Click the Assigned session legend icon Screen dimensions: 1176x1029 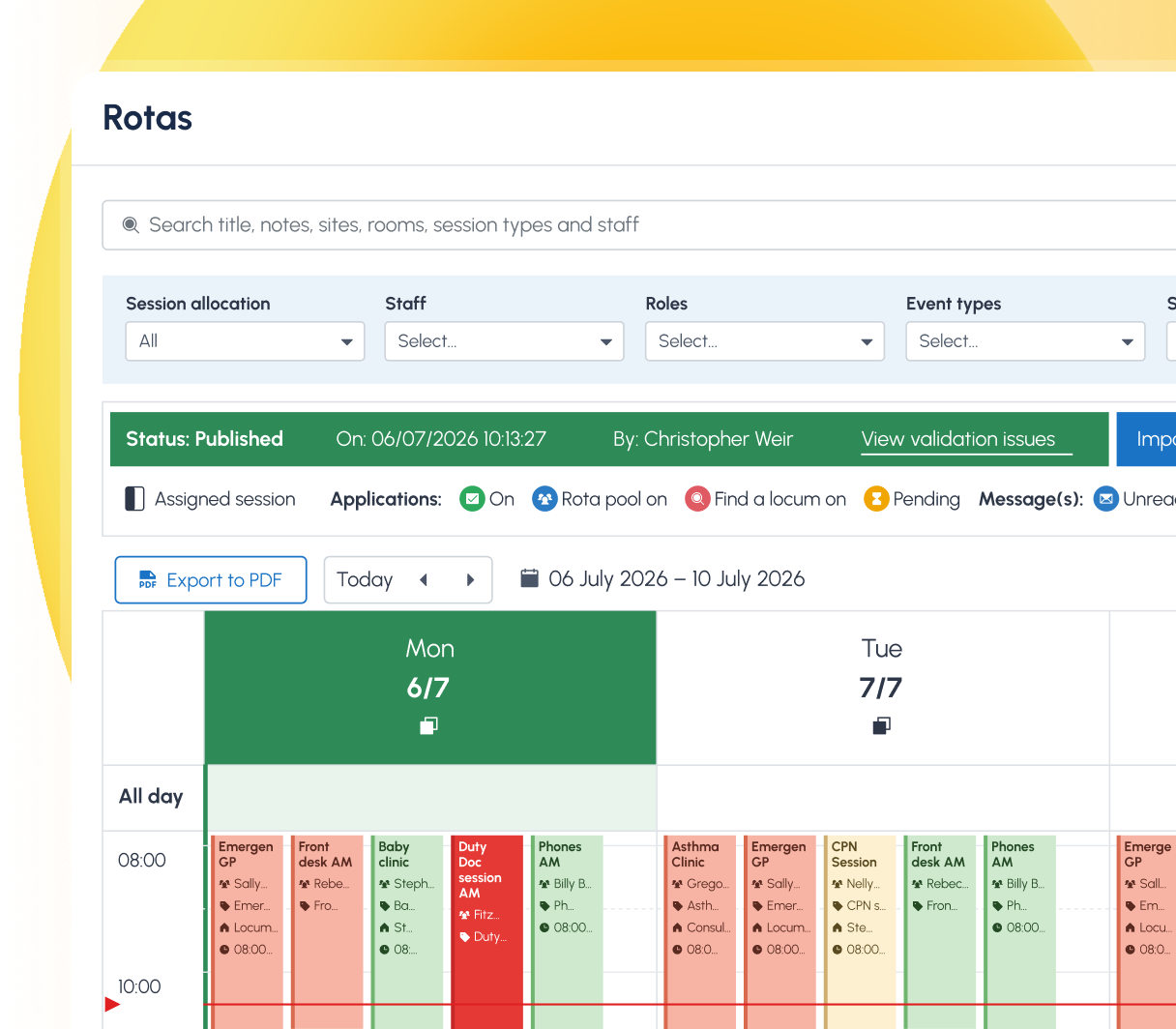pyautogui.click(x=134, y=499)
